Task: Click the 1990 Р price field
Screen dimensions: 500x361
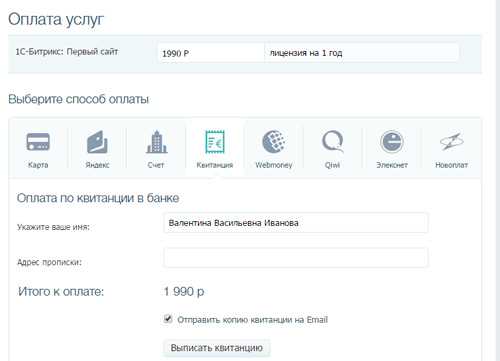Action: click(211, 53)
